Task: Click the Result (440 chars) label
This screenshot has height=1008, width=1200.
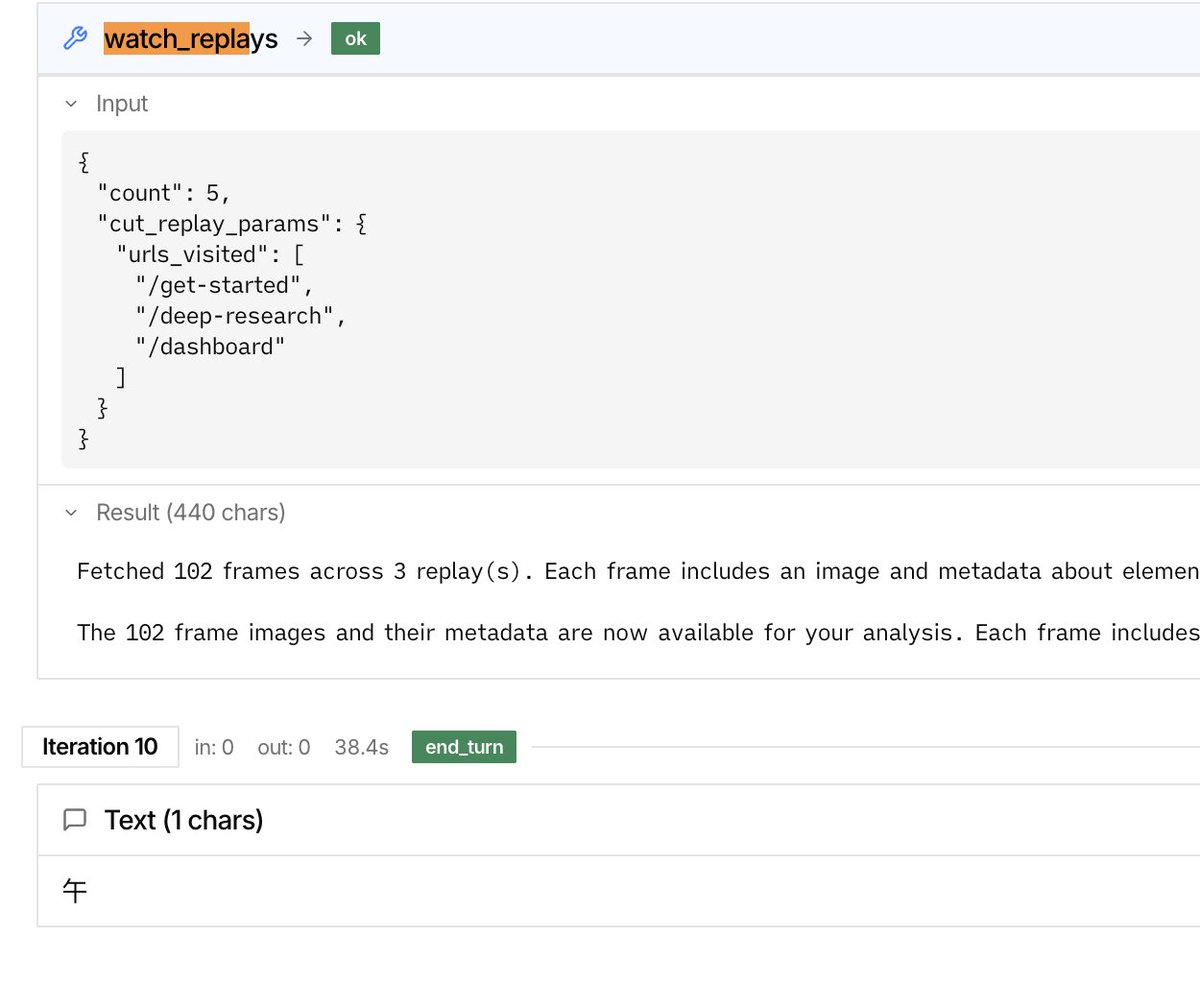Action: tap(190, 512)
